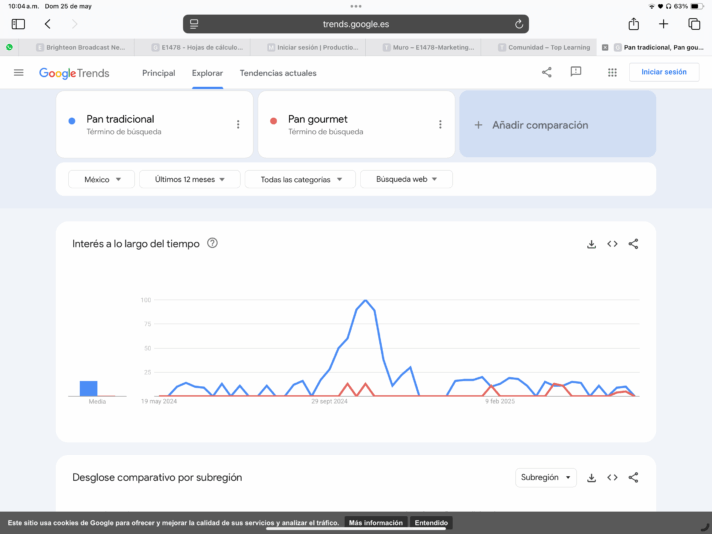The height and width of the screenshot is (534, 712).
Task: Go to the Principal tab
Action: 158,73
